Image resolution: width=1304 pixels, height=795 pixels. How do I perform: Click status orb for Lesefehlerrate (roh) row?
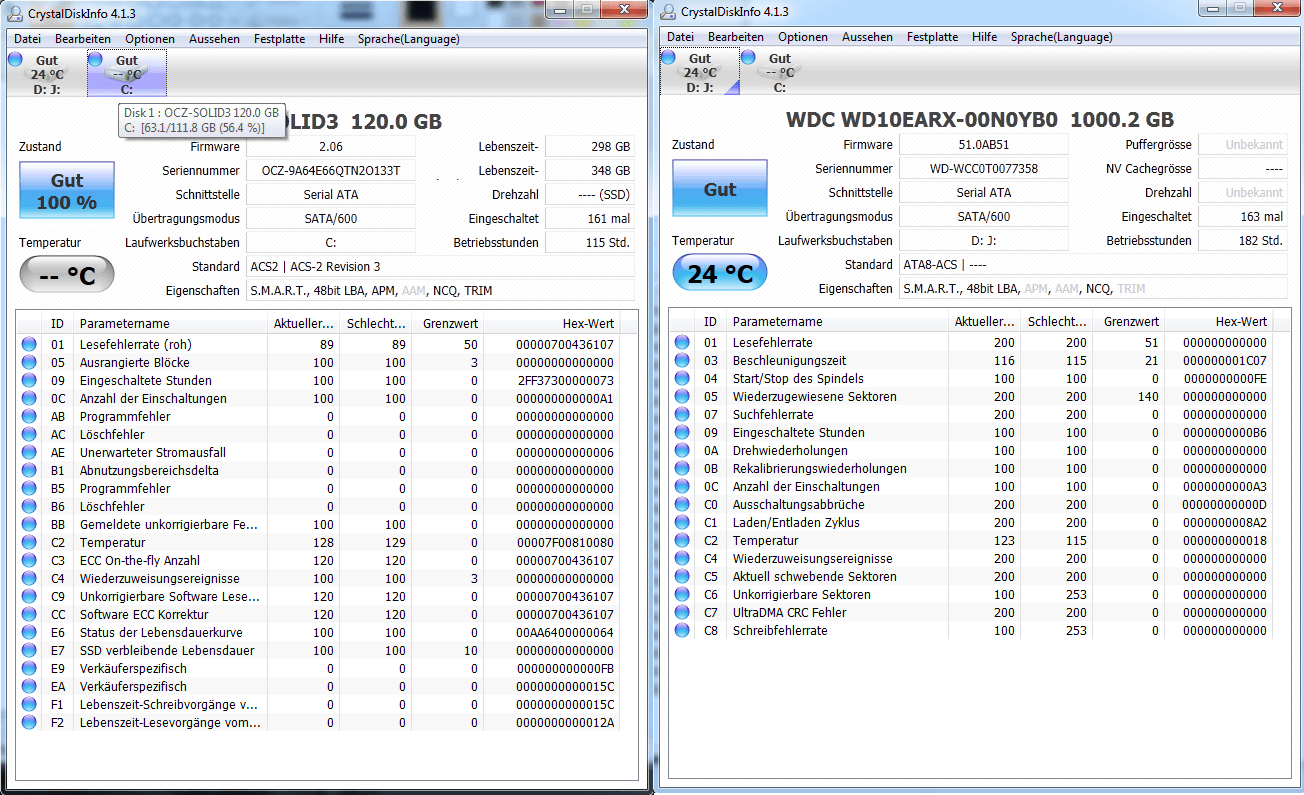(x=29, y=345)
